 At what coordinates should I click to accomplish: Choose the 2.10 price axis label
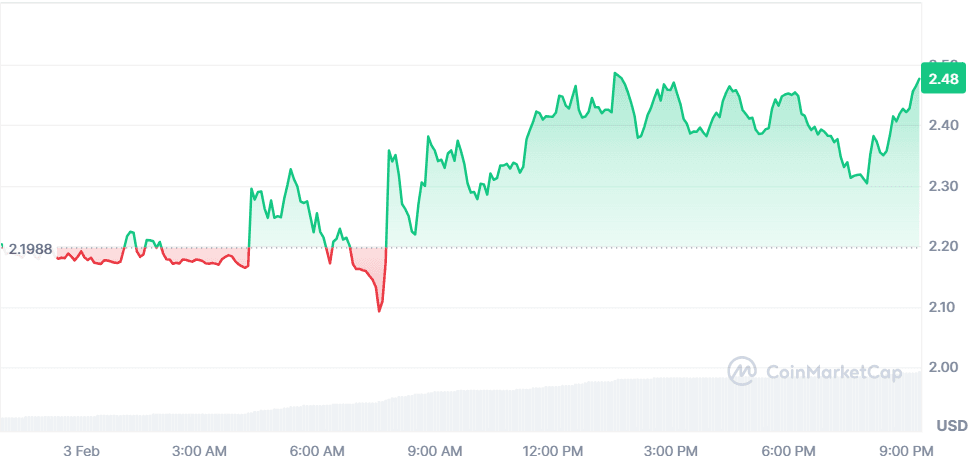click(x=943, y=307)
